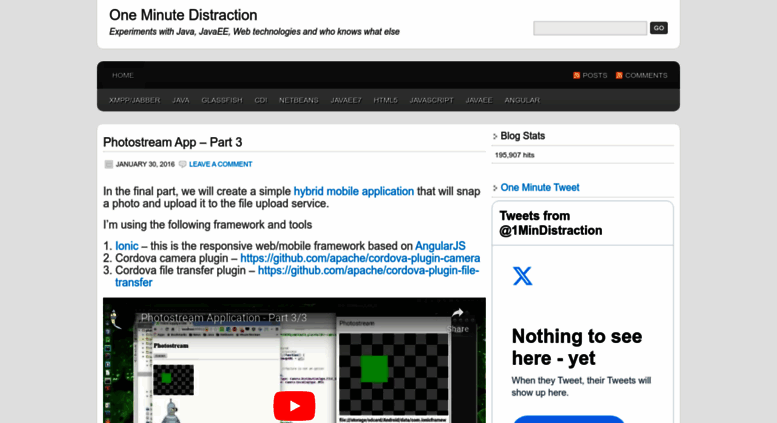
Task: Click the Posts RSS feed icon
Action: point(576,75)
